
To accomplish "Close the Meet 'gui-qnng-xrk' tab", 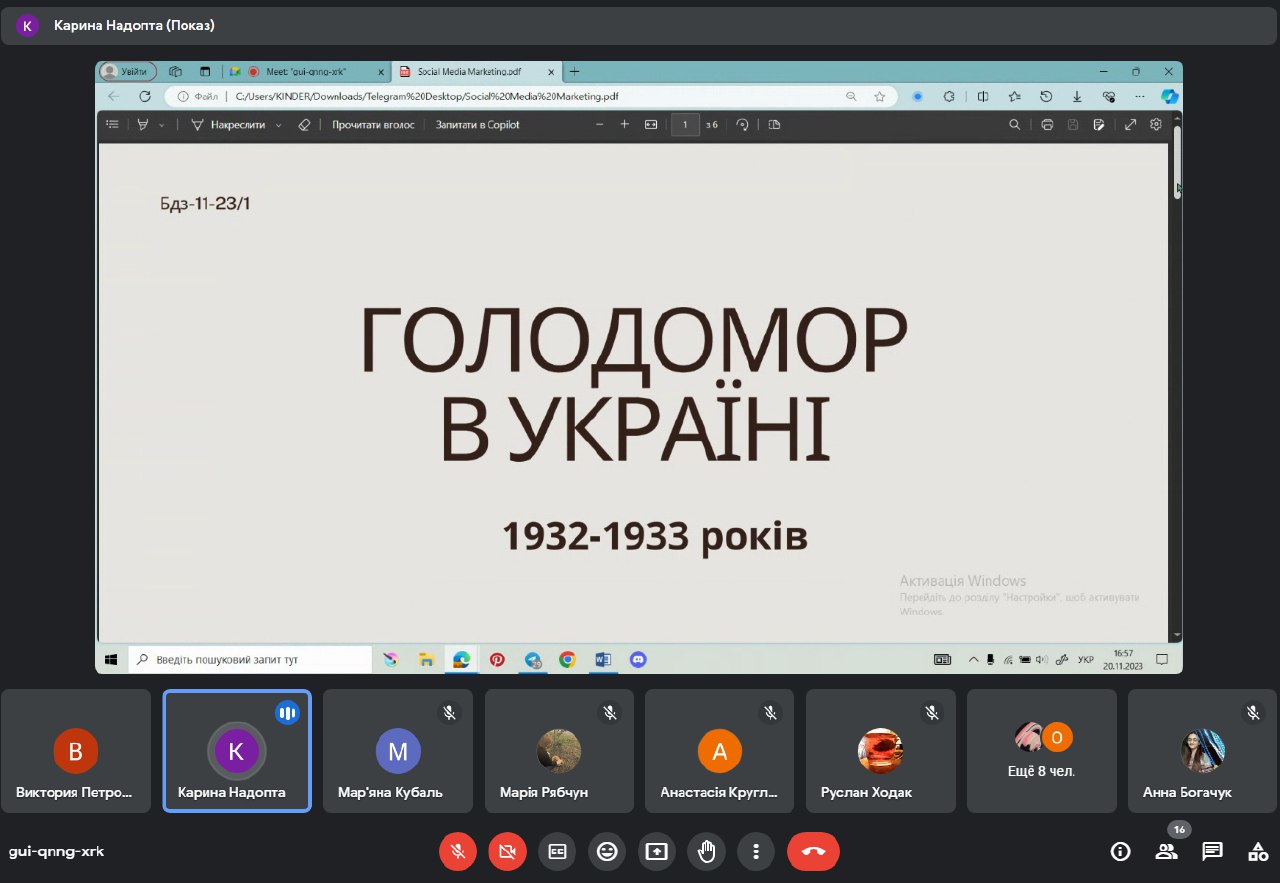I will (380, 72).
